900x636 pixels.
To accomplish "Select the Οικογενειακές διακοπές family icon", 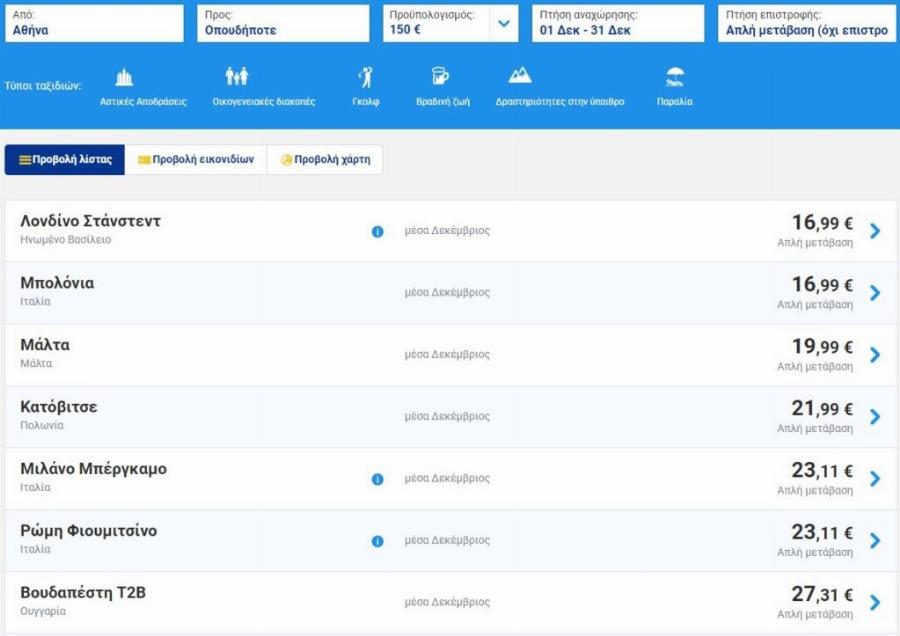I will 236,78.
